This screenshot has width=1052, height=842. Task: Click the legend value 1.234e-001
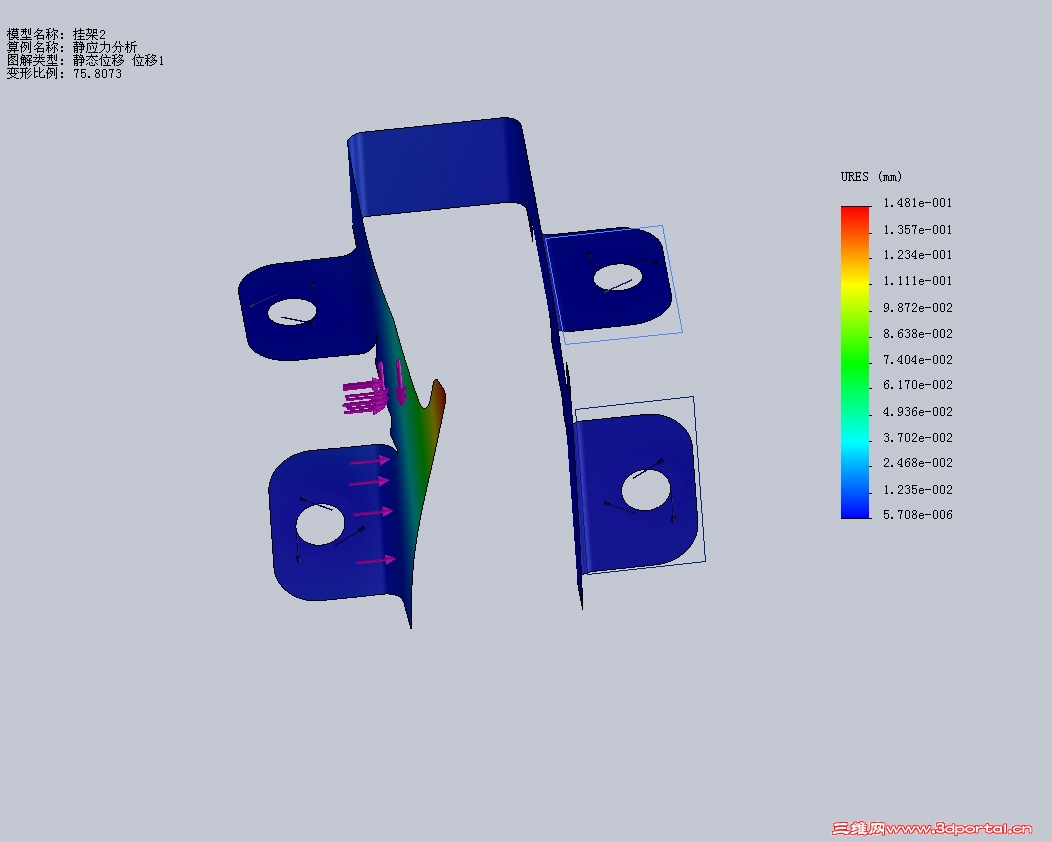tap(917, 255)
